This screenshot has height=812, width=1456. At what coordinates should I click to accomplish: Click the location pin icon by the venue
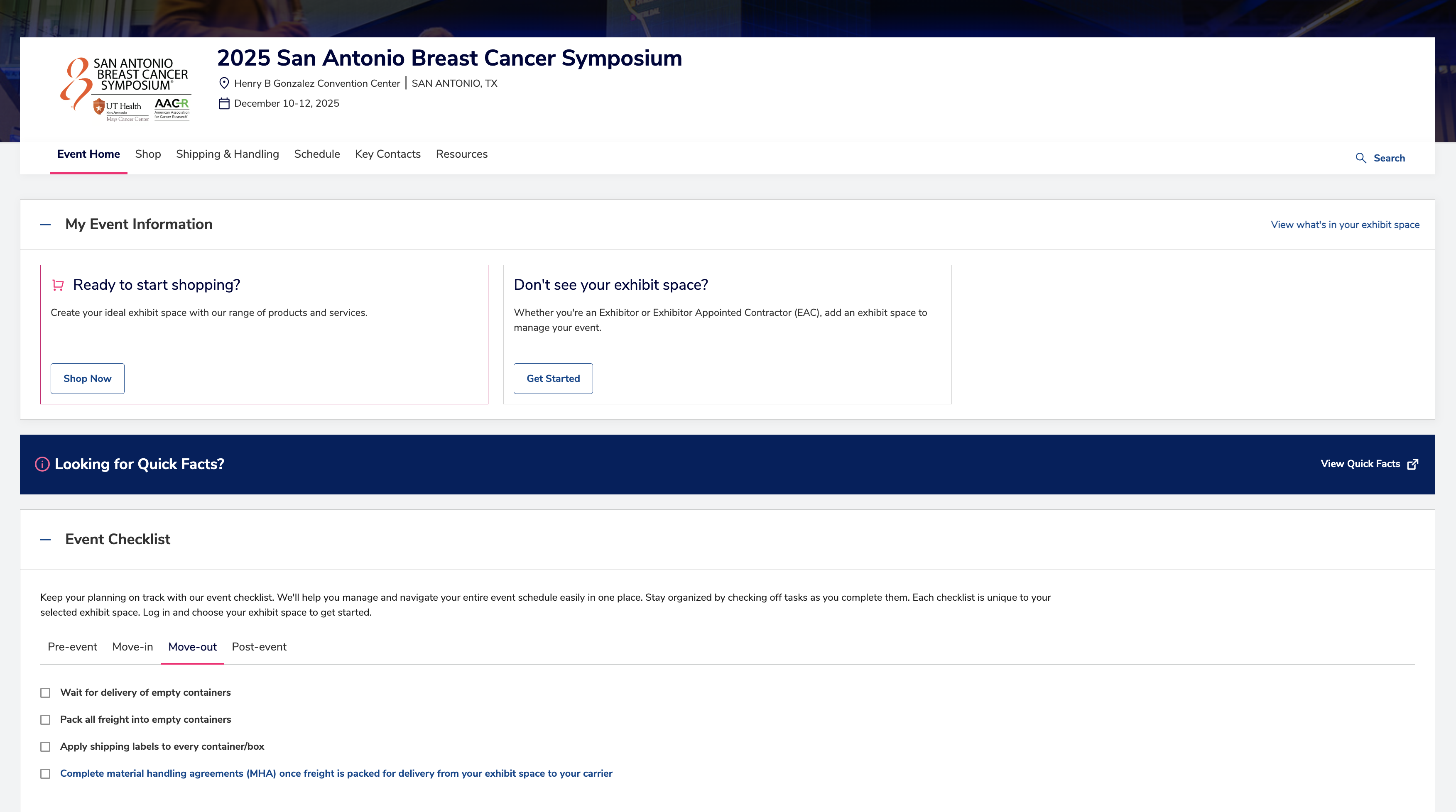click(224, 83)
